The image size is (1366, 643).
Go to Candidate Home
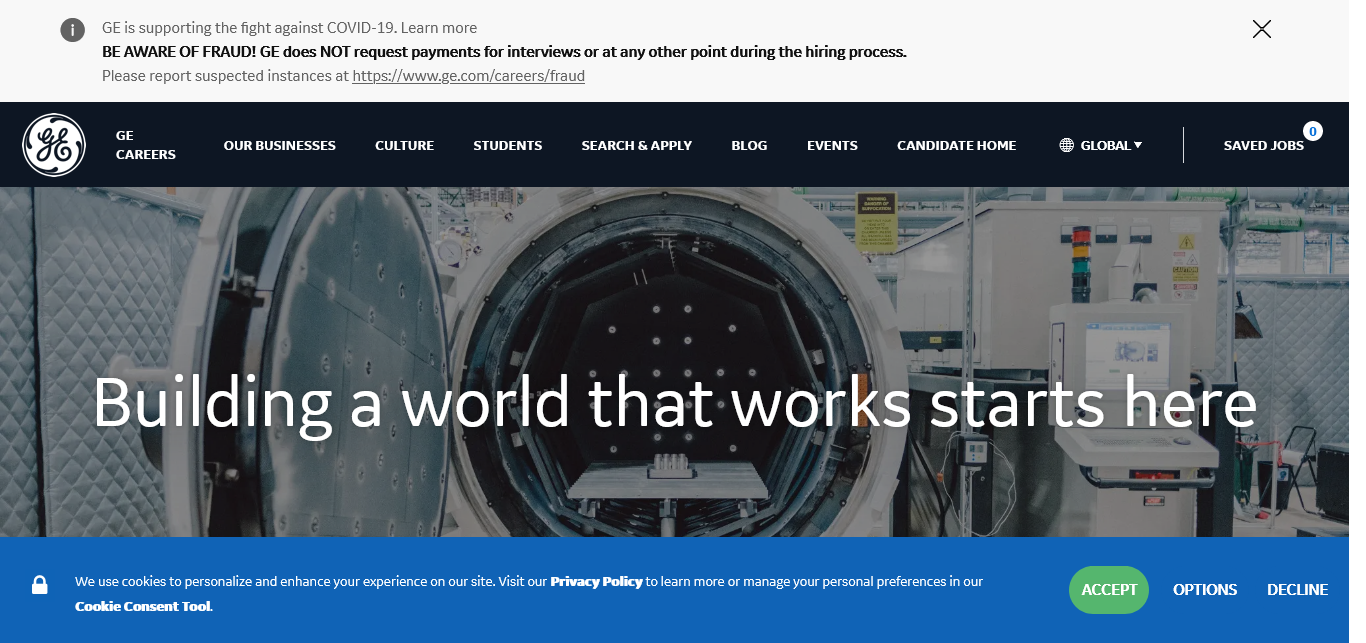pos(956,146)
